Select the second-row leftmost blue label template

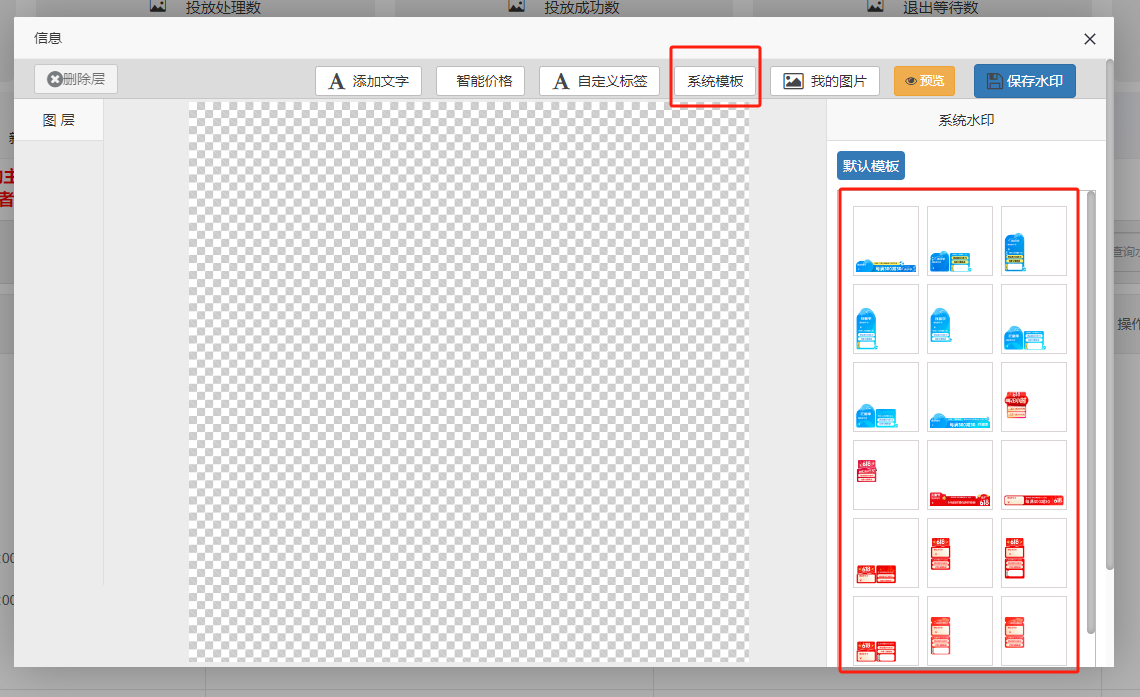886,319
